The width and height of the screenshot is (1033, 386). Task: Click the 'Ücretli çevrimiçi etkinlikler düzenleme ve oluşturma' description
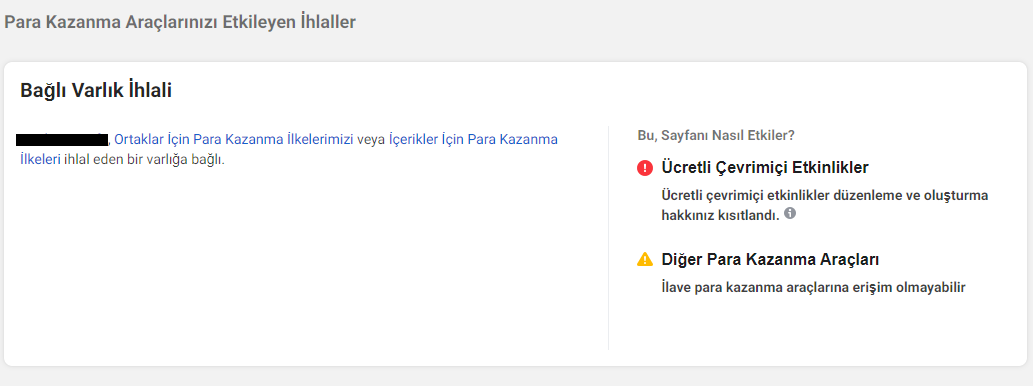pyautogui.click(x=825, y=196)
